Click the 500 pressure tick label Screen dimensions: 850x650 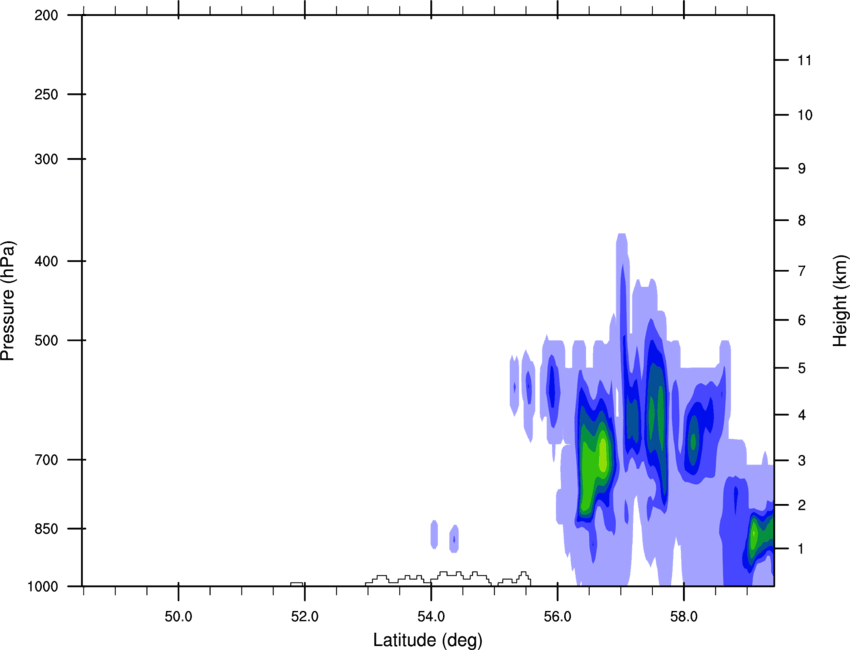pyautogui.click(x=46, y=340)
